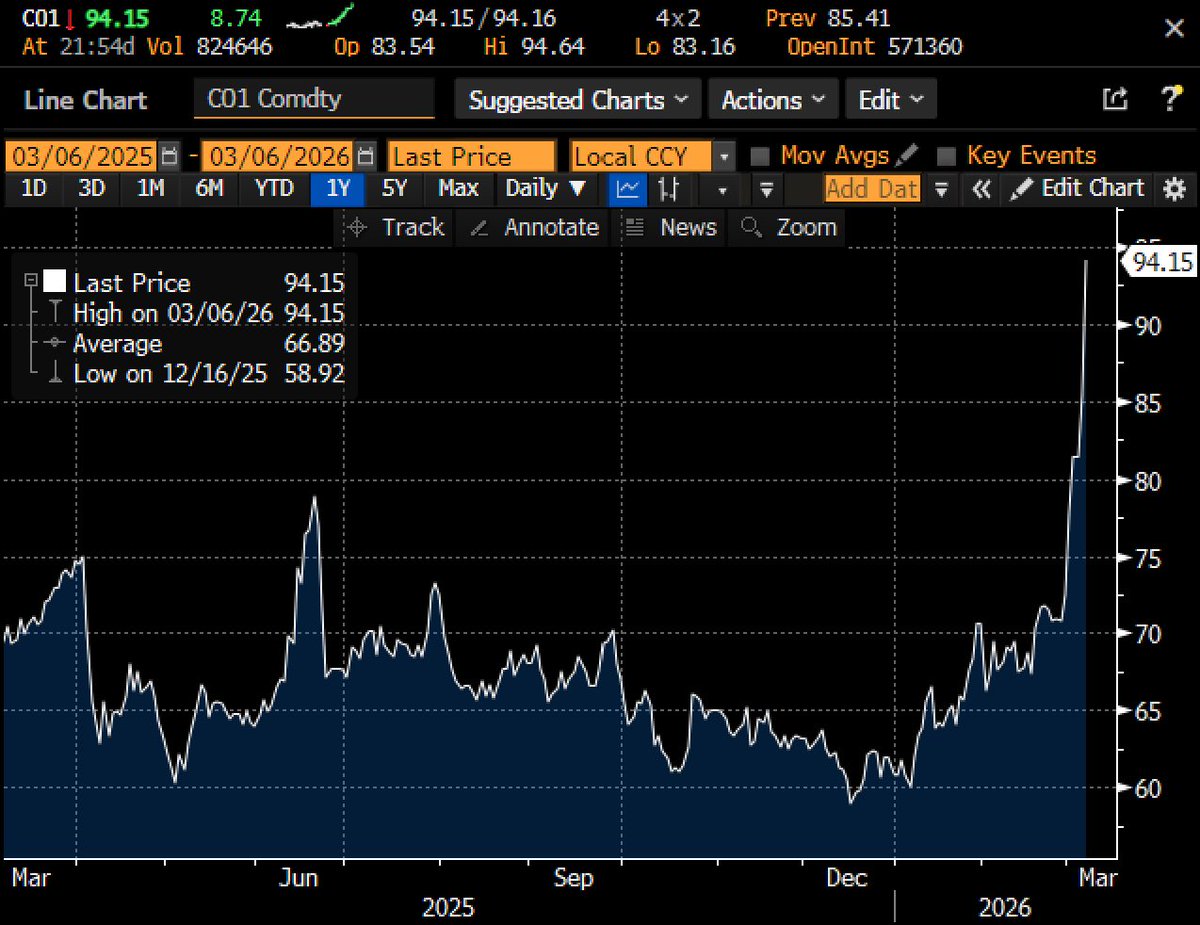The width and height of the screenshot is (1200, 925).
Task: Collapse the Last Price legend tree
Action: click(31, 282)
